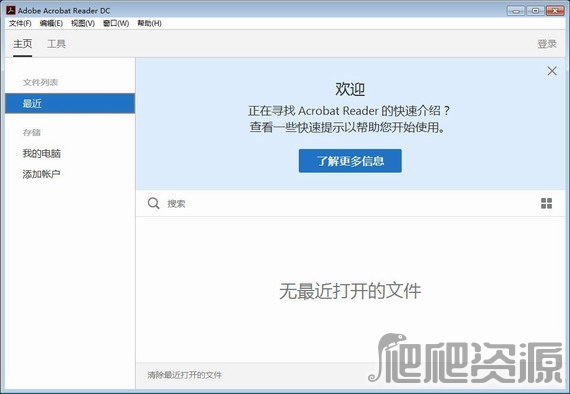
Task: Select 我的电脑 under storage
Action: [41, 153]
